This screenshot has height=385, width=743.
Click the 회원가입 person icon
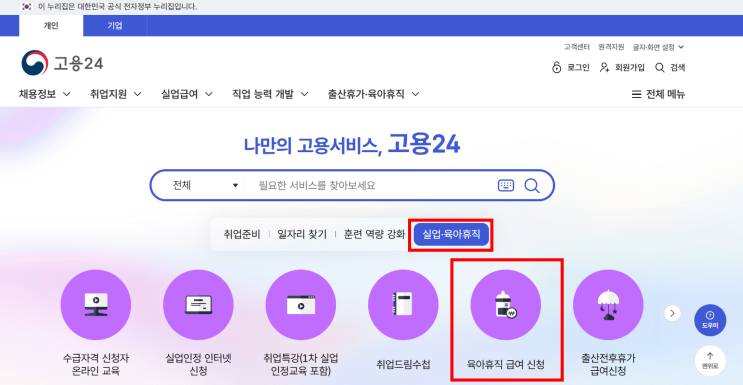pos(604,67)
